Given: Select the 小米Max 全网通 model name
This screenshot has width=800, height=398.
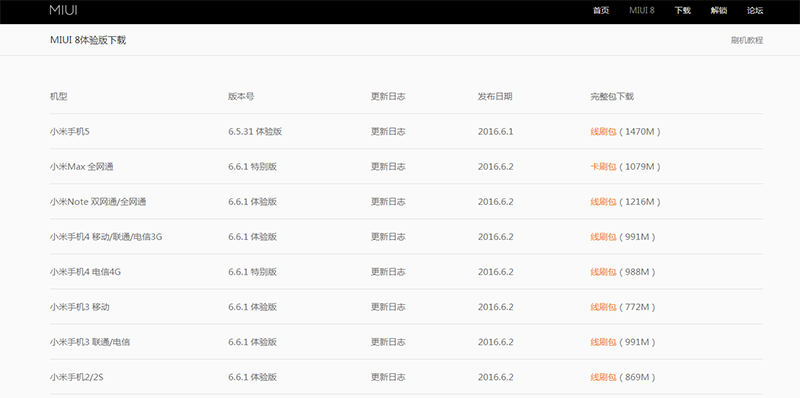Looking at the screenshot, I should coord(82,167).
